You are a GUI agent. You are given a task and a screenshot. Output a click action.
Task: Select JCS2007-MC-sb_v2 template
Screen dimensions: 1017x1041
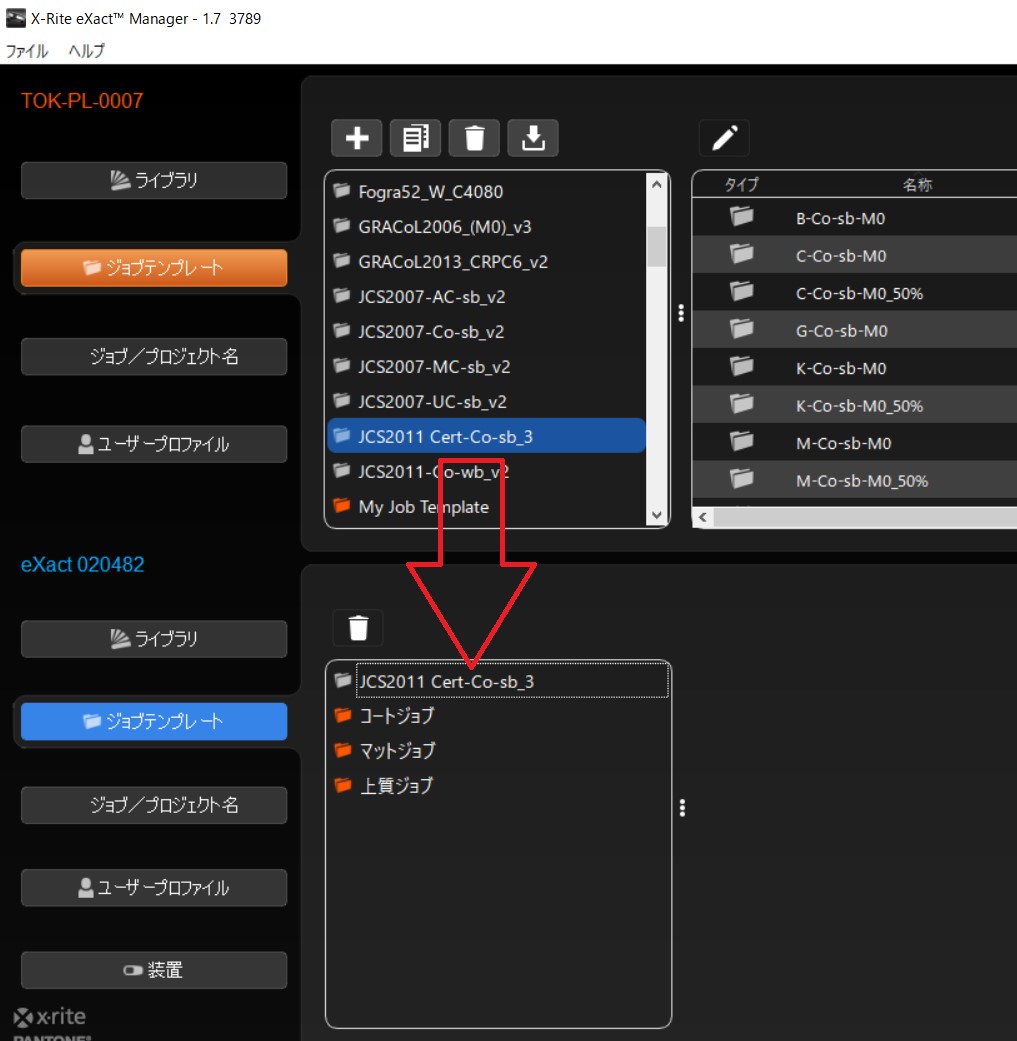(486, 366)
